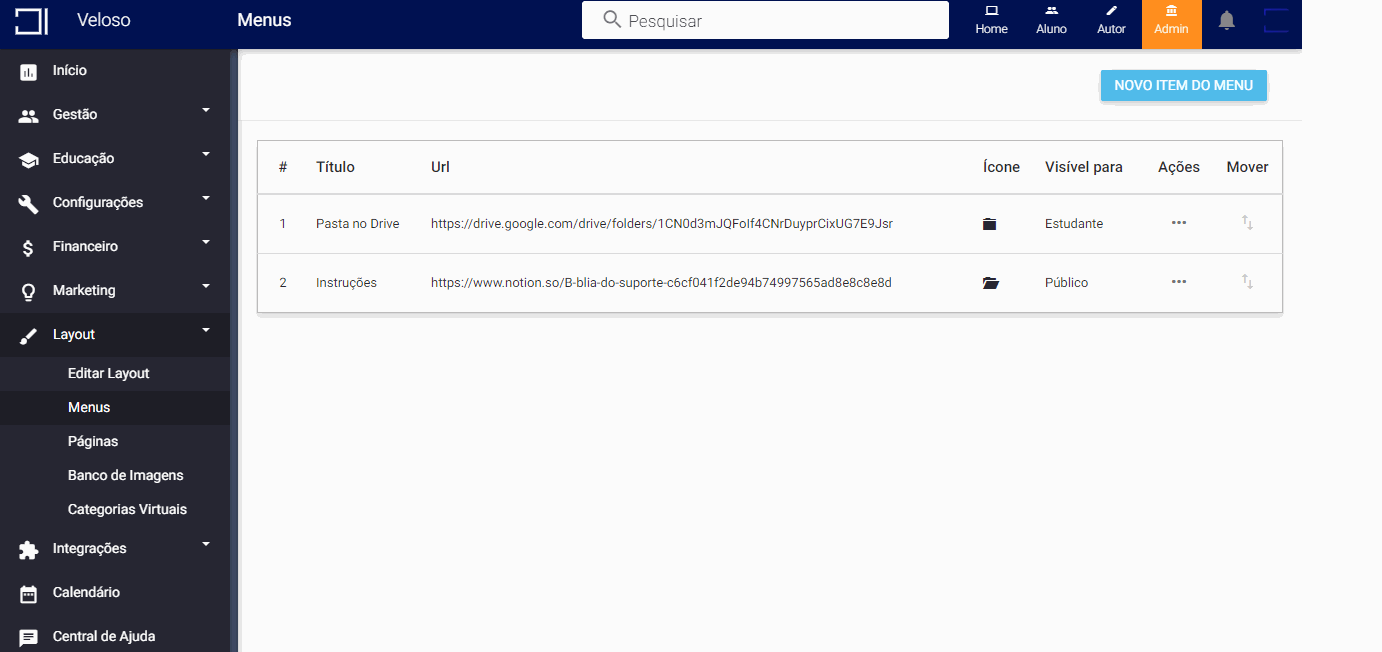Click the Início dashboard icon
This screenshot has width=1382, height=652.
tap(29, 72)
